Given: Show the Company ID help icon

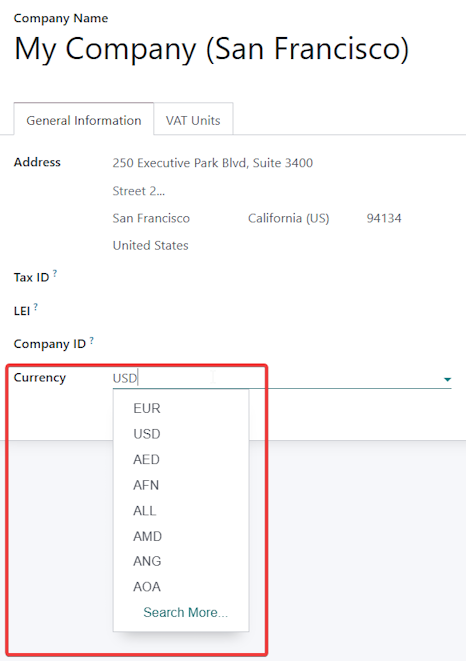Looking at the screenshot, I should [x=92, y=340].
